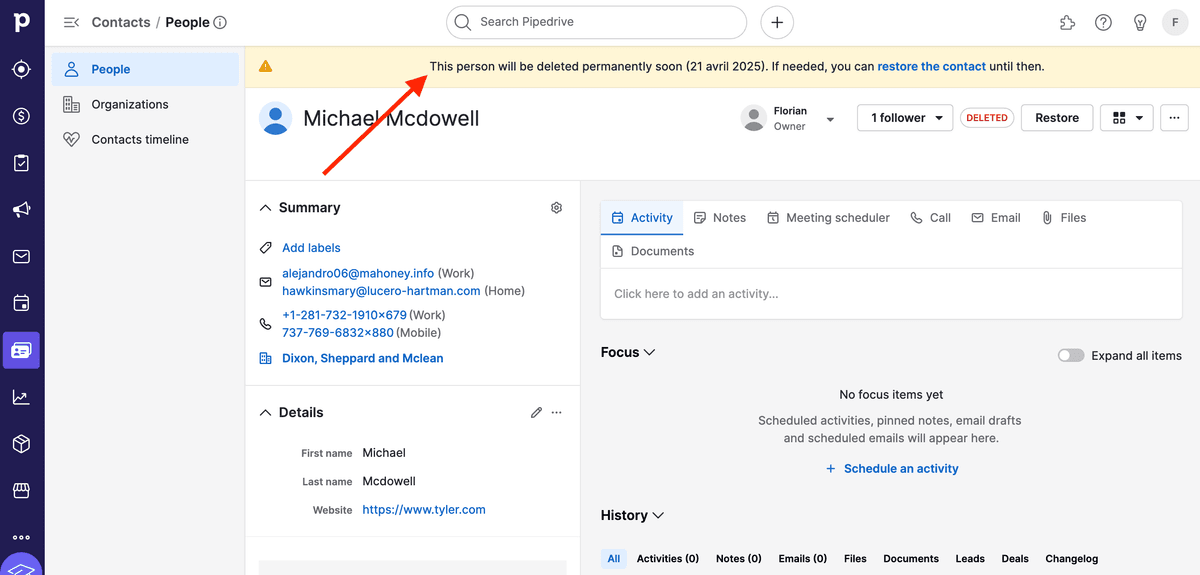
Task: Open the help question mark icon
Action: pyautogui.click(x=1103, y=22)
